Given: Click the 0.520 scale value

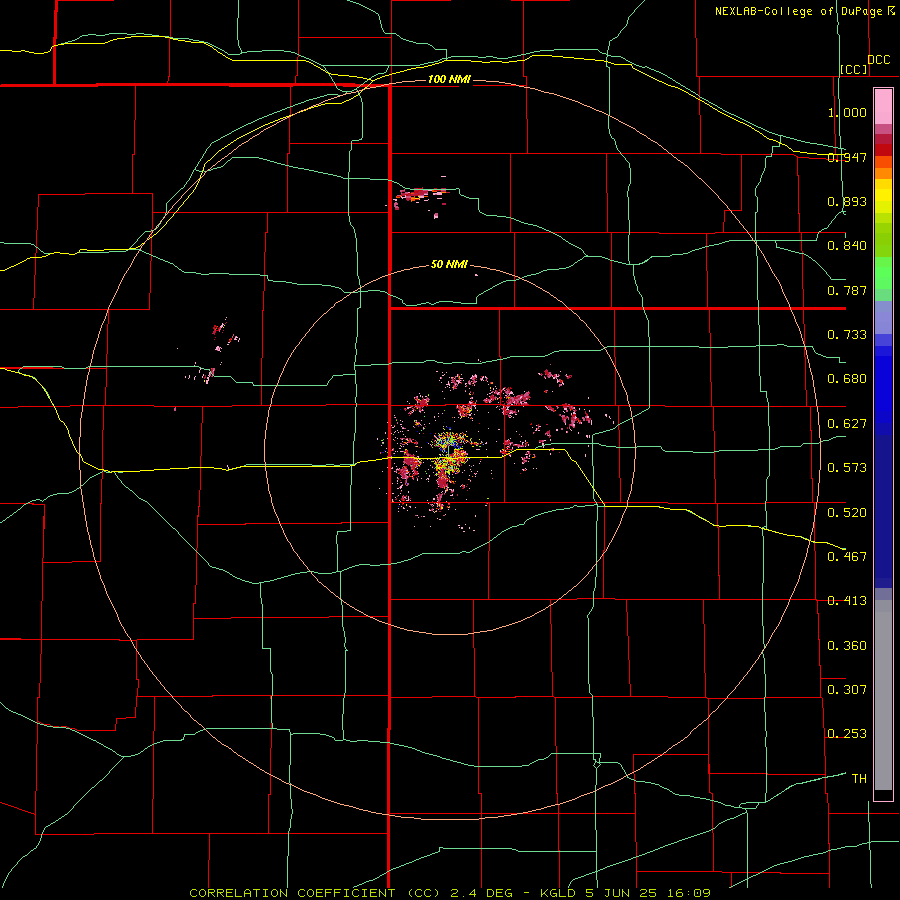Looking at the screenshot, I should [x=847, y=513].
